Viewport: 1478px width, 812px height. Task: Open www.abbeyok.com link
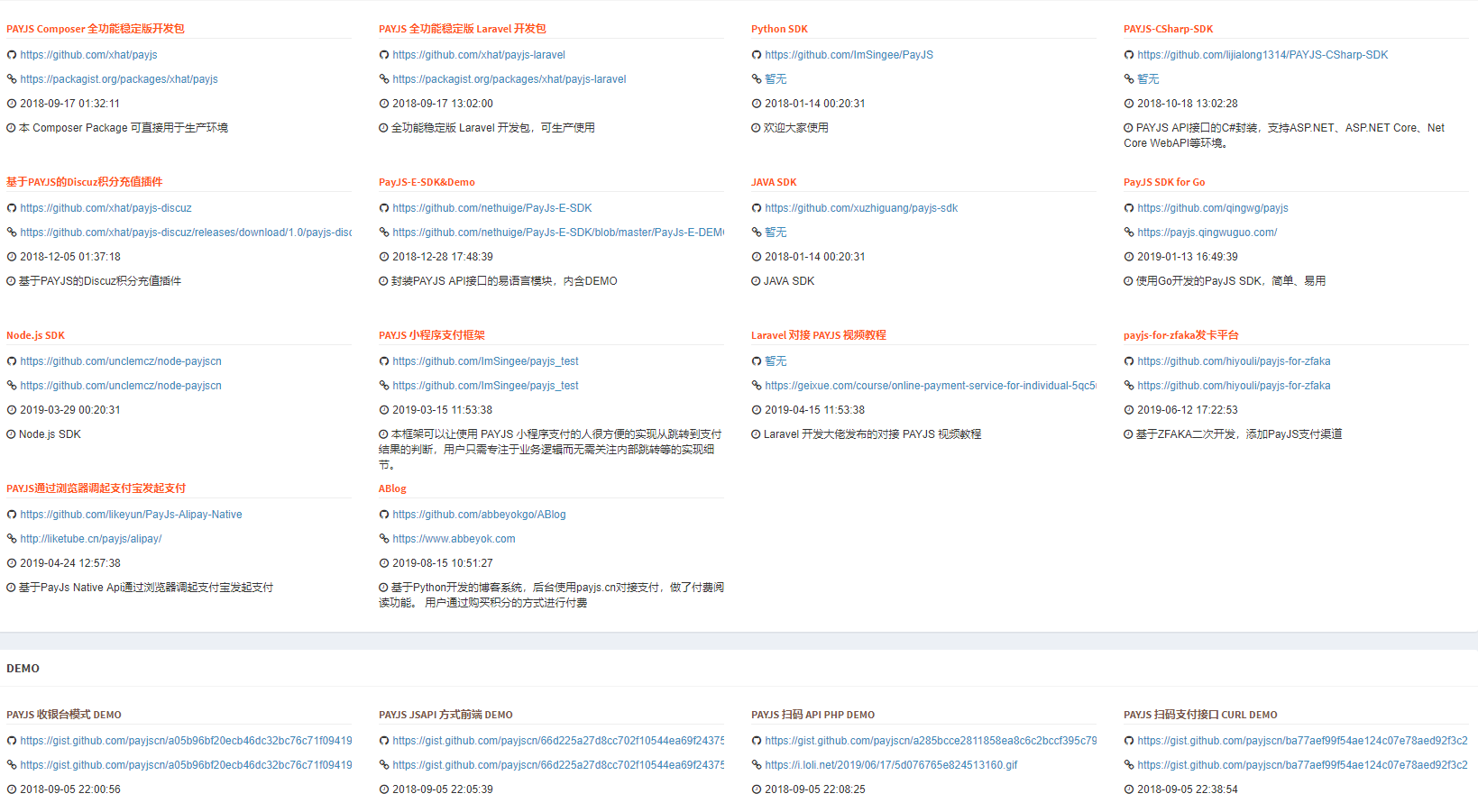pos(454,539)
